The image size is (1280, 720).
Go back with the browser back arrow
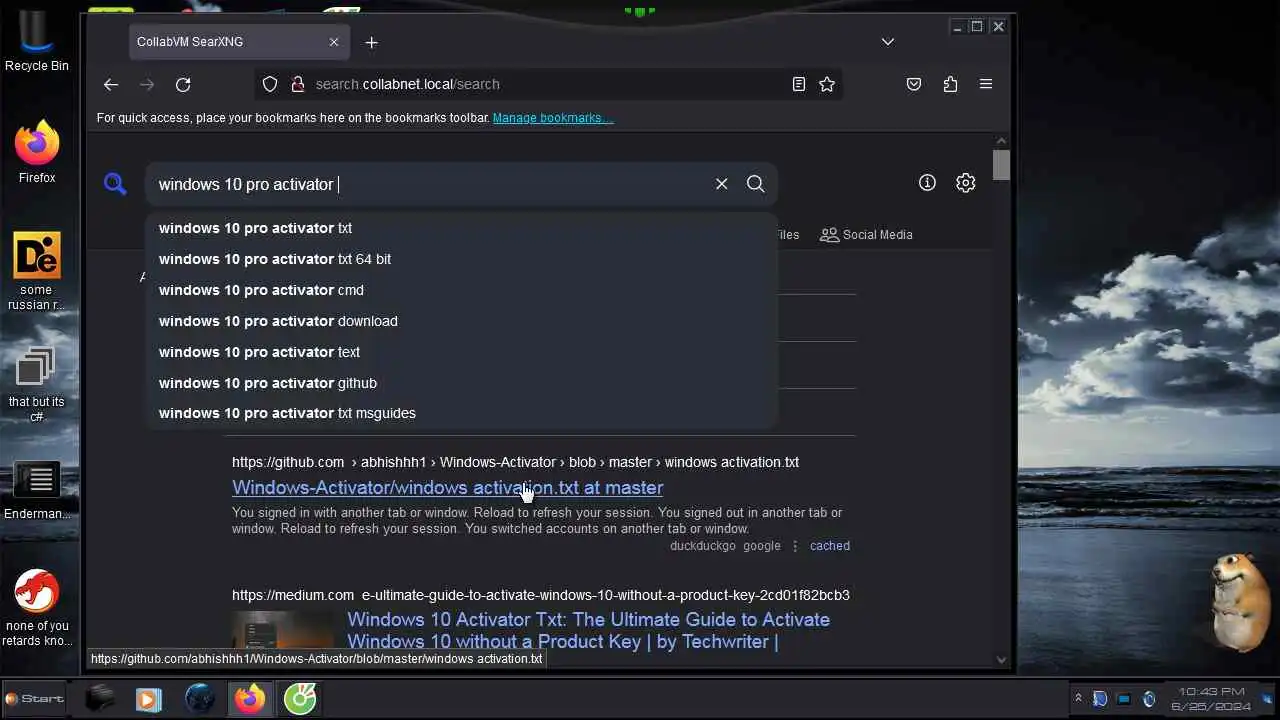(x=111, y=85)
